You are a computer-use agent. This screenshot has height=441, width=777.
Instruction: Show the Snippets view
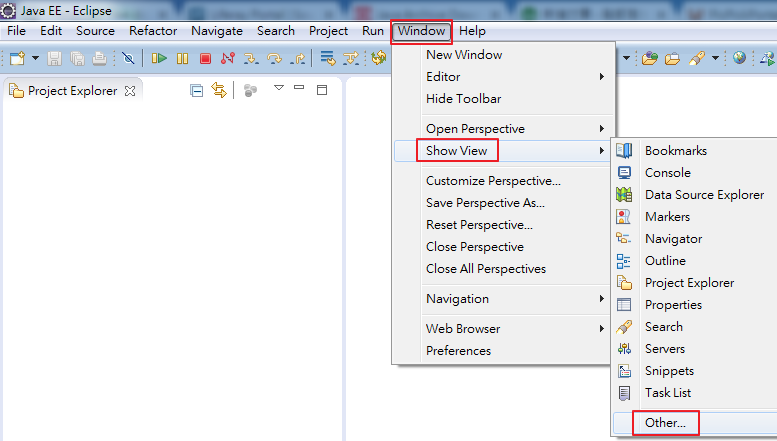[695, 371]
